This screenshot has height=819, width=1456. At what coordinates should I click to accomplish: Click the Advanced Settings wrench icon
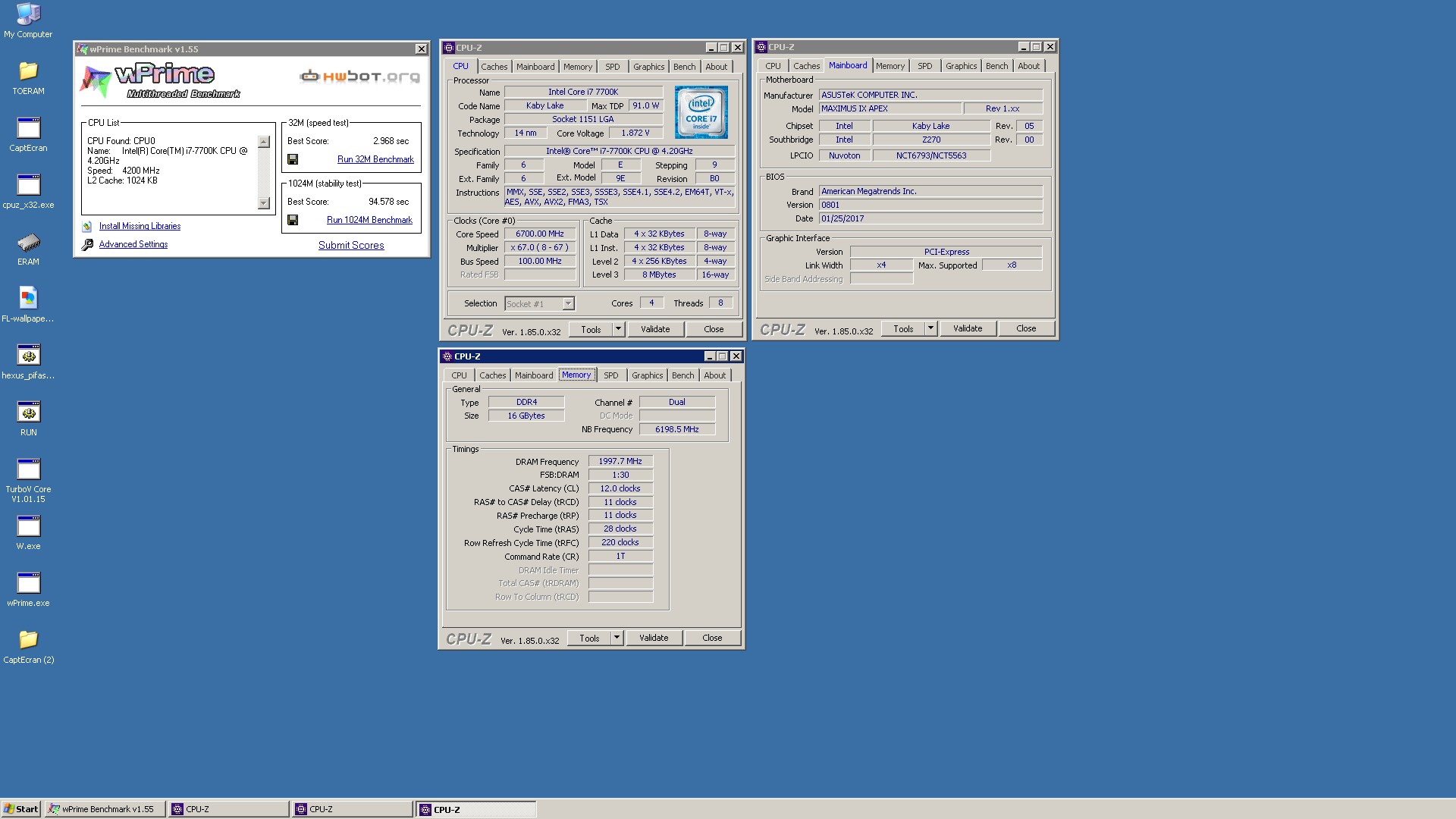(87, 244)
